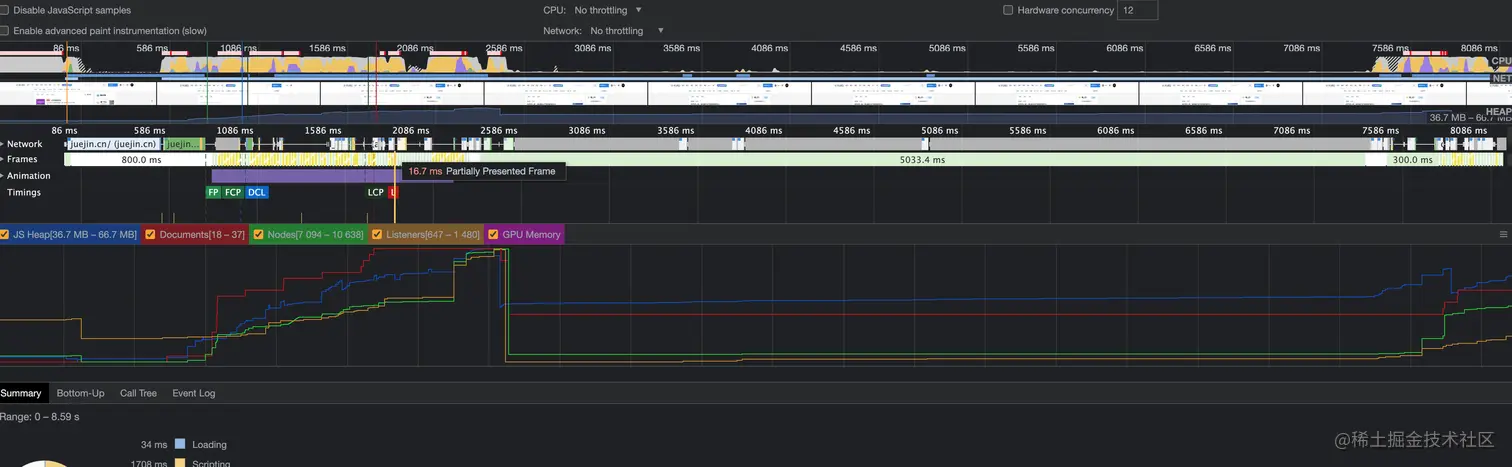
Task: Click the HEAP label in overview
Action: (1498, 112)
